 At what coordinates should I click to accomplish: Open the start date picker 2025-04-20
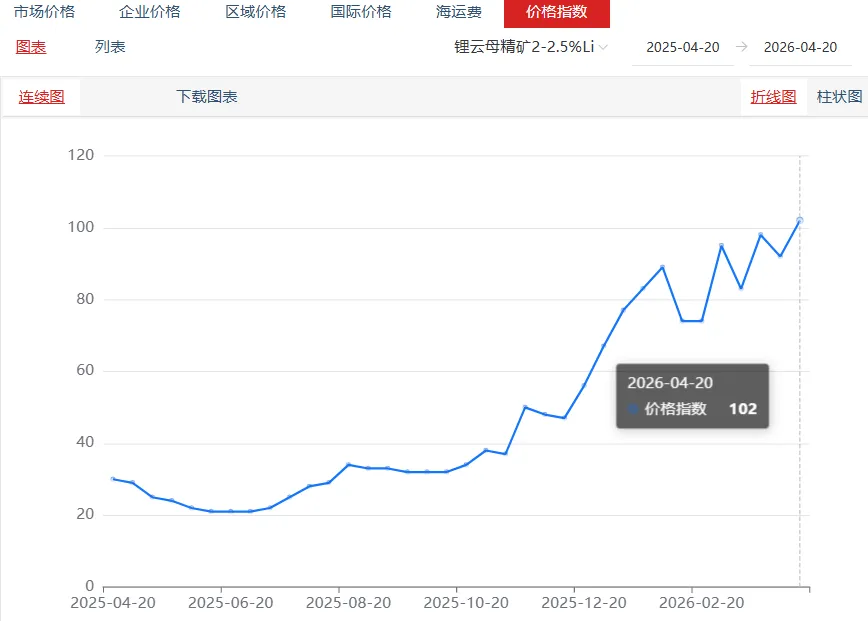[x=683, y=46]
